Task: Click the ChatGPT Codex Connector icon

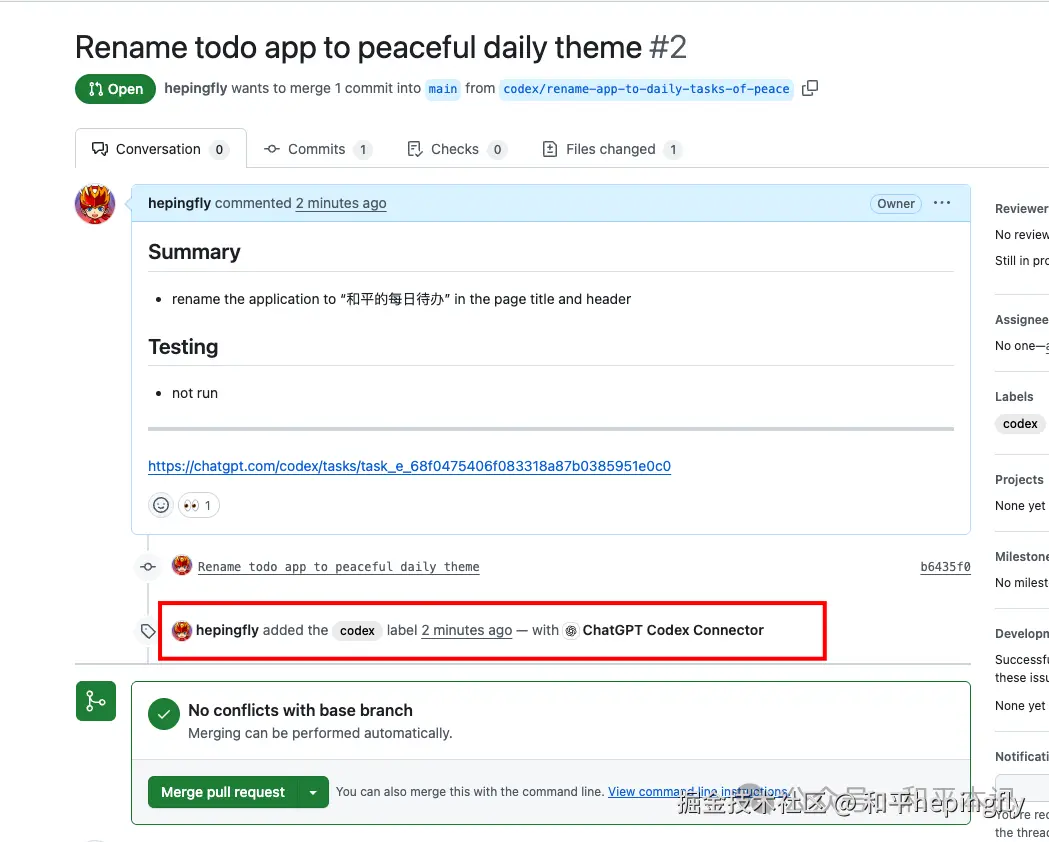Action: pyautogui.click(x=571, y=631)
